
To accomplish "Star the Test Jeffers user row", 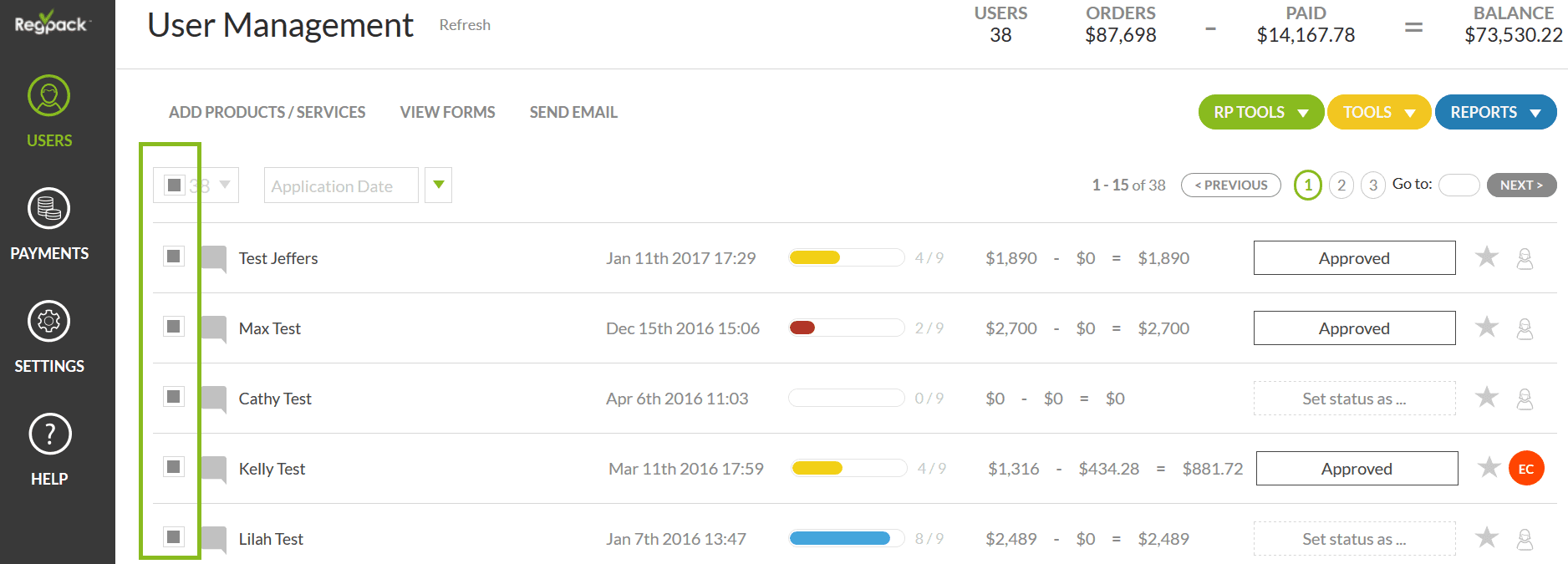I will [x=1486, y=257].
